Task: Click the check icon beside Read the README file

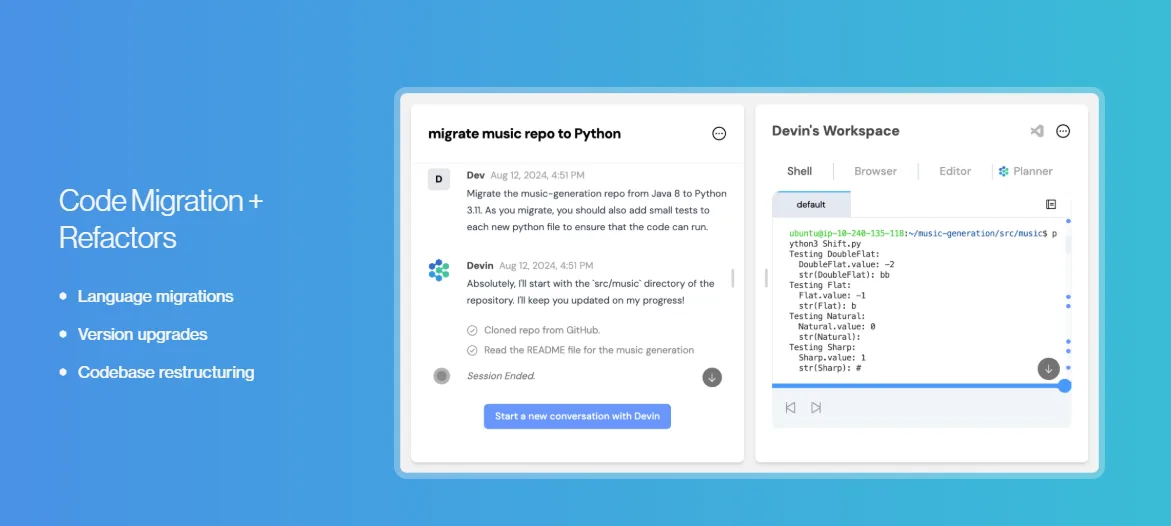Action: (472, 350)
